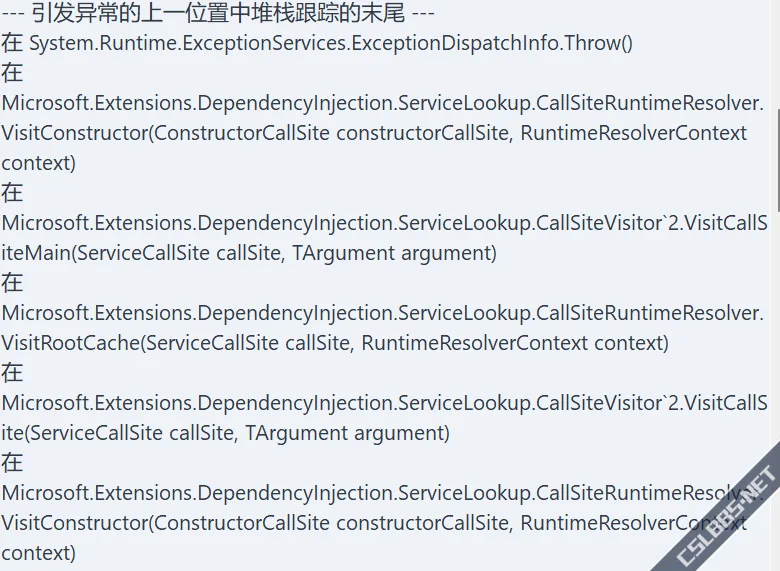
Task: Click the iteMain(ServiceCallSite callSite line
Action: (x=249, y=253)
